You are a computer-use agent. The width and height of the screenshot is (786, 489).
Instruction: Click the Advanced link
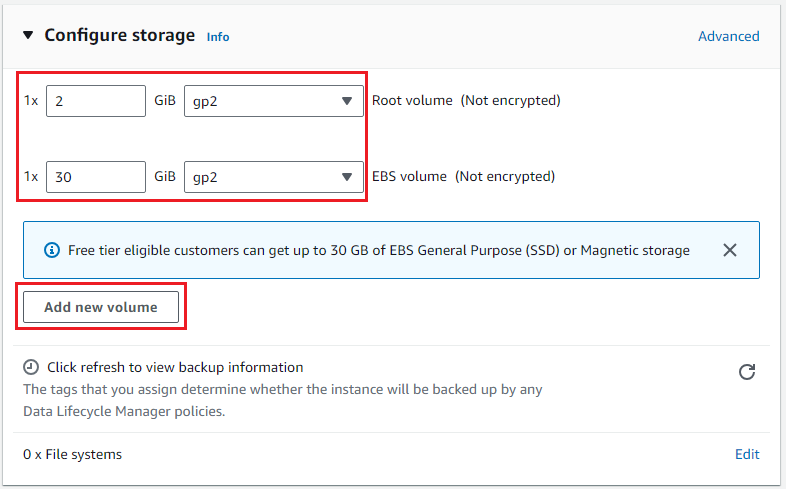pos(728,36)
